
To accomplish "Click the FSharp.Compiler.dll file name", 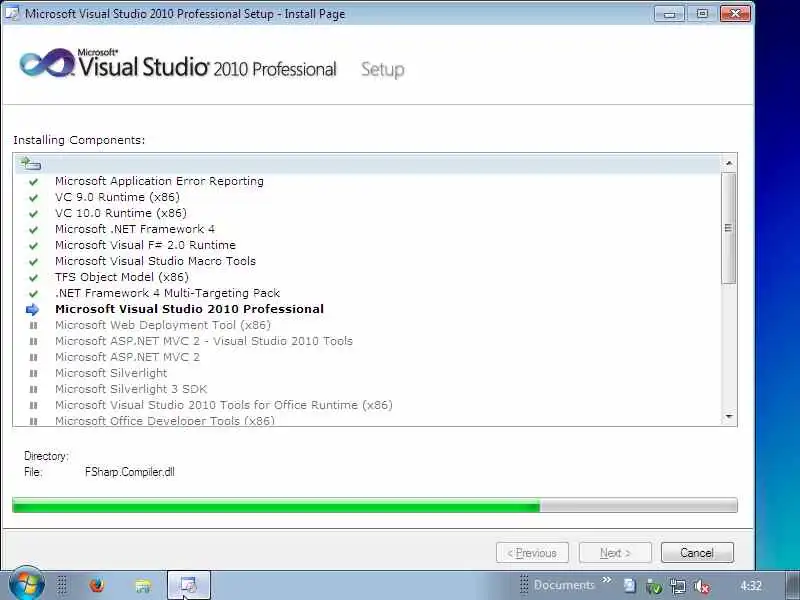I will pyautogui.click(x=130, y=472).
